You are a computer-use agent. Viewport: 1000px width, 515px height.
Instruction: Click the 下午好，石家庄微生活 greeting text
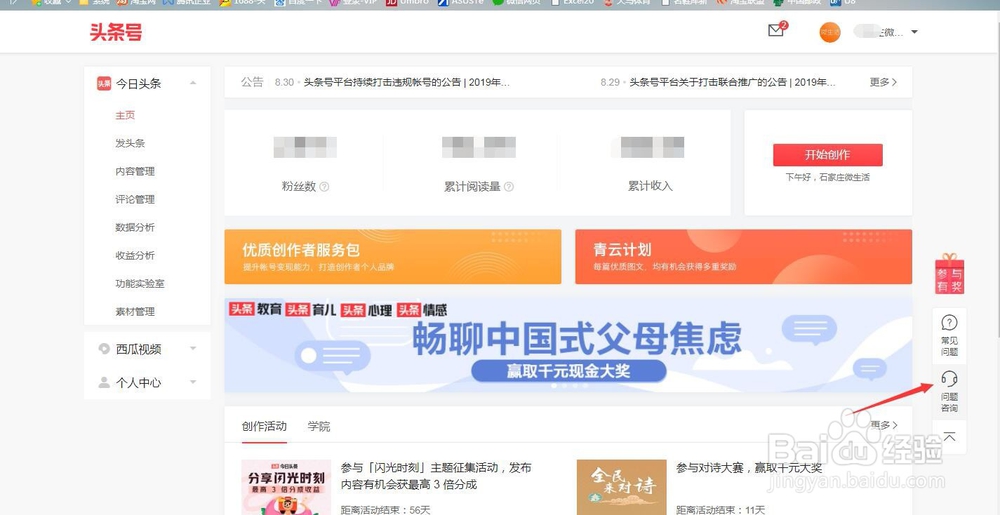point(827,177)
